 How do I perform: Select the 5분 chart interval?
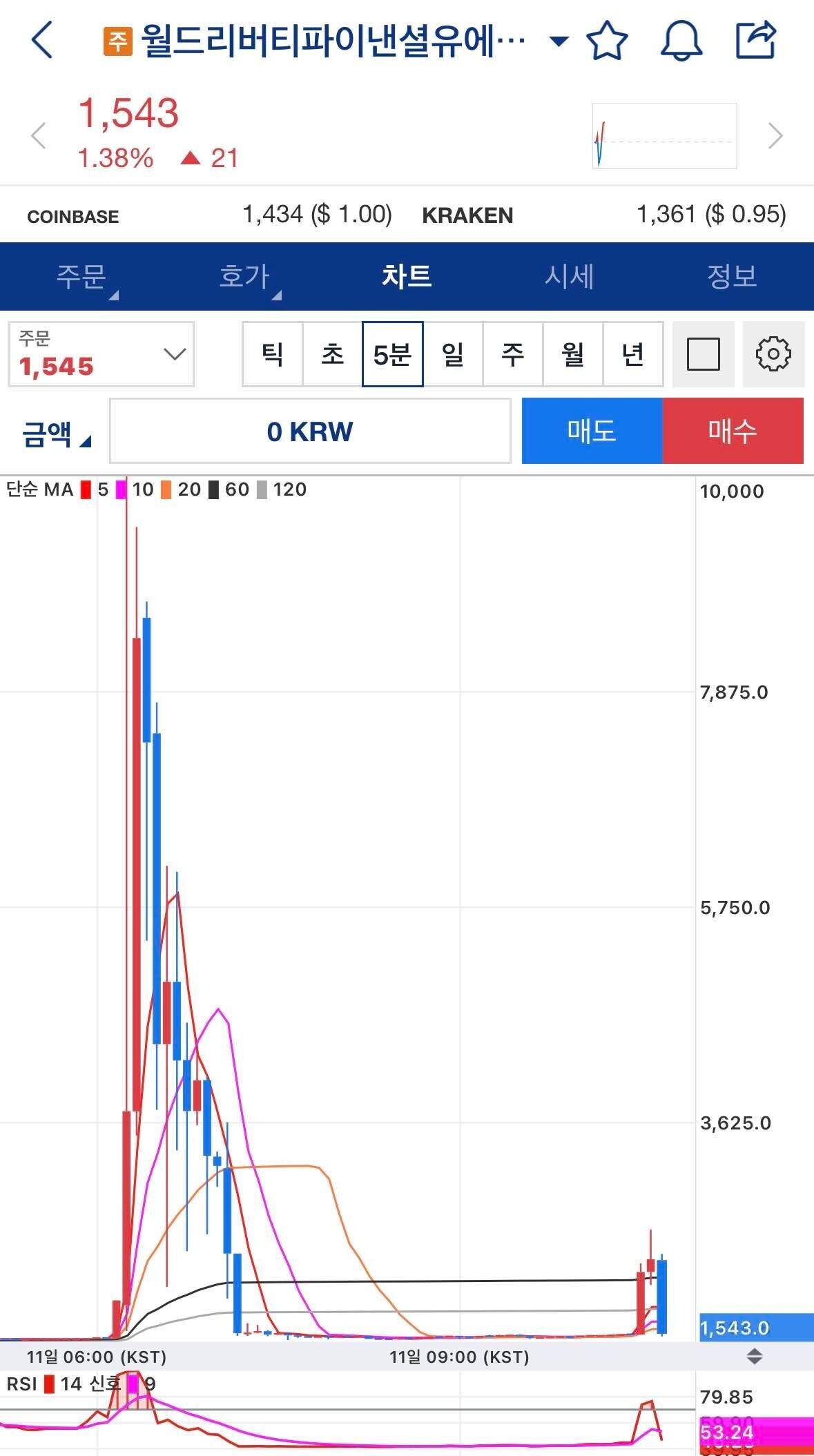click(392, 354)
